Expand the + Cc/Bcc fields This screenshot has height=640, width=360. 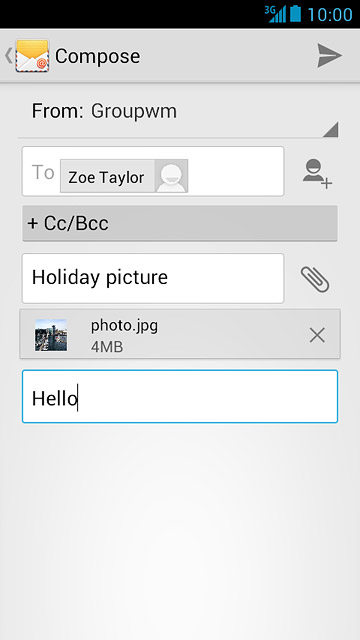pos(180,223)
